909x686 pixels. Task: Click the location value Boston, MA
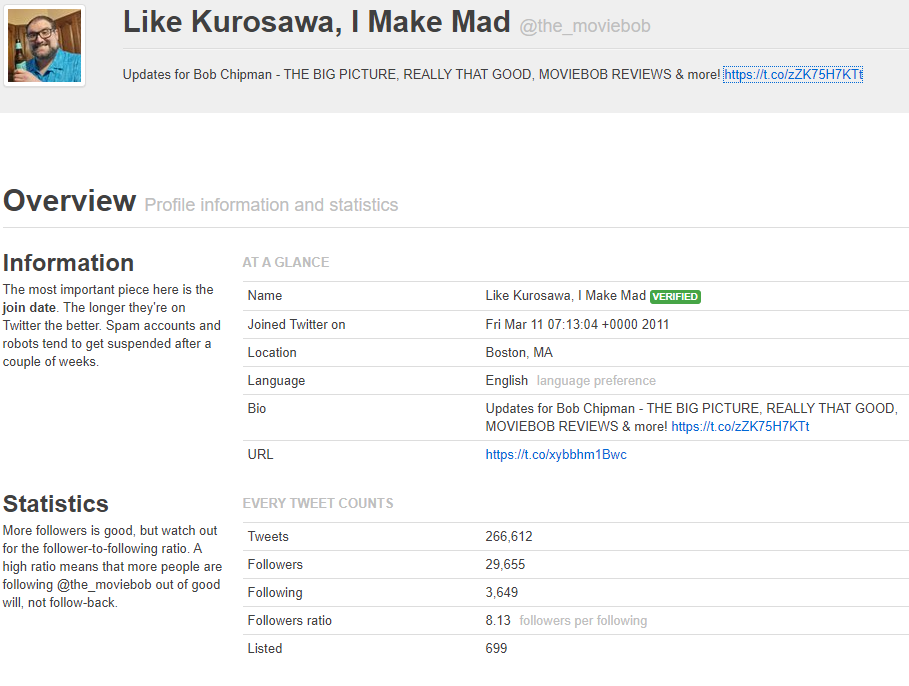click(x=519, y=353)
